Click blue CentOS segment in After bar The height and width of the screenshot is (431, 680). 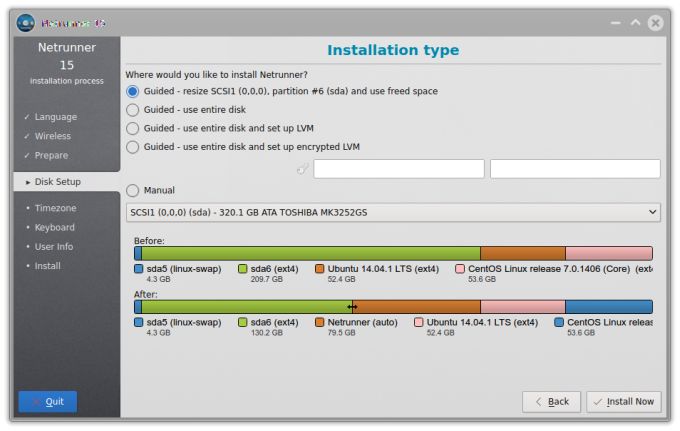pos(609,307)
